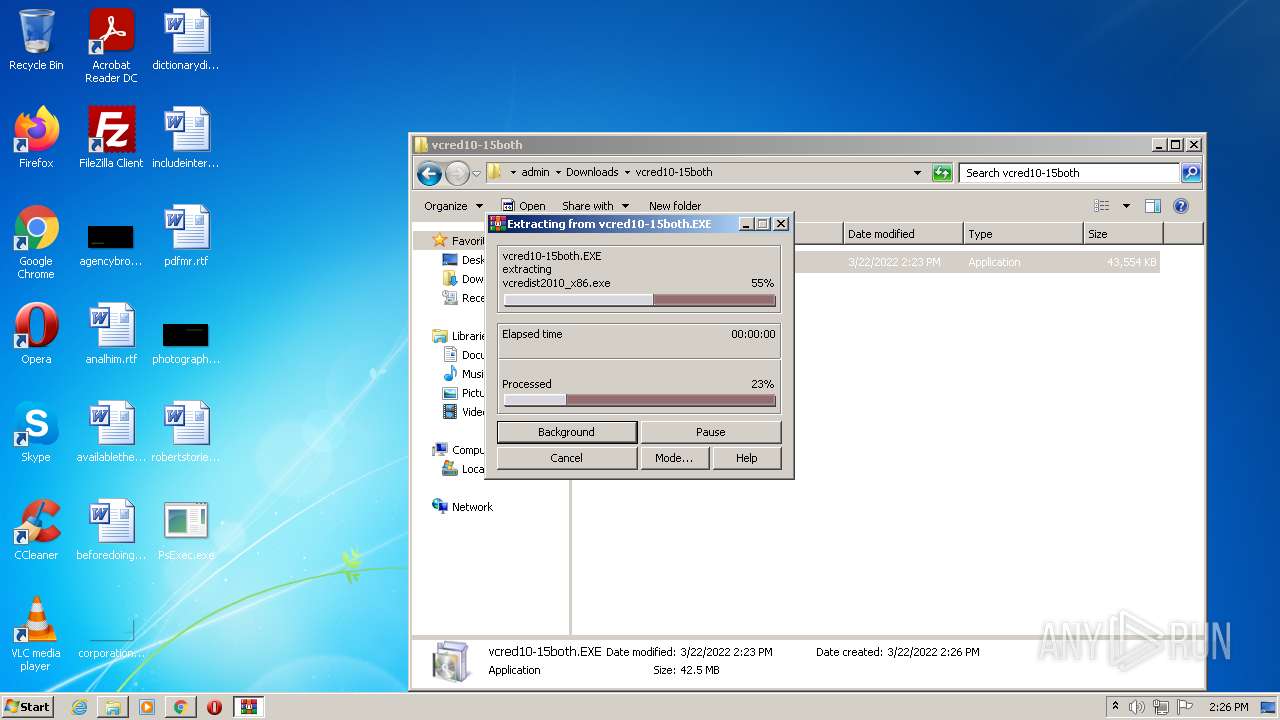Open the WinRAR taskbar button
The height and width of the screenshot is (720, 1280).
tap(248, 707)
